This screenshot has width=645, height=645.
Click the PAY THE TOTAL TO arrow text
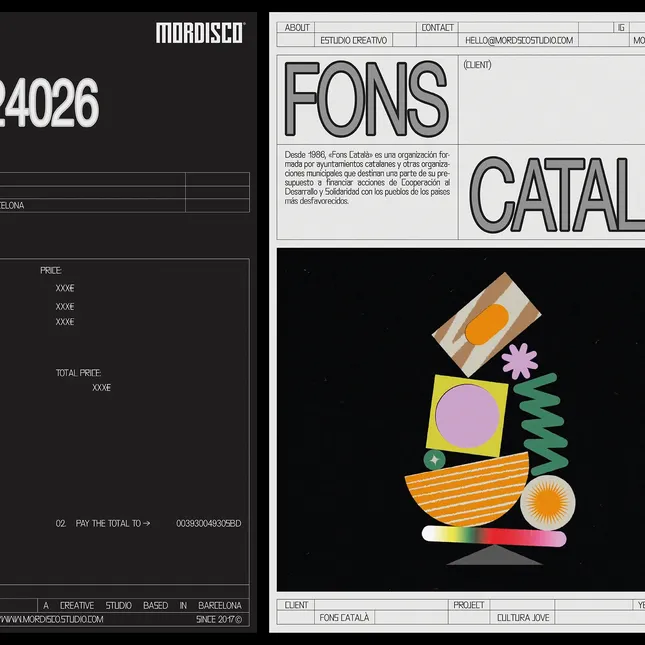tap(113, 523)
